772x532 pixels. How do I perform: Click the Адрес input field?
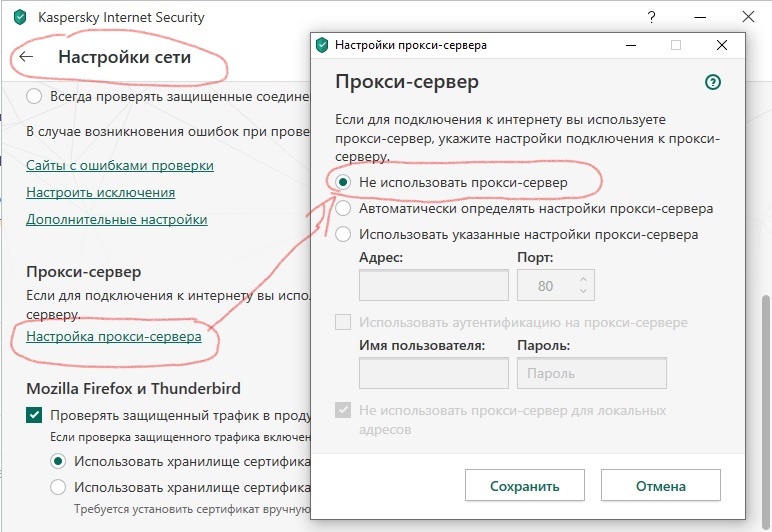tap(434, 285)
